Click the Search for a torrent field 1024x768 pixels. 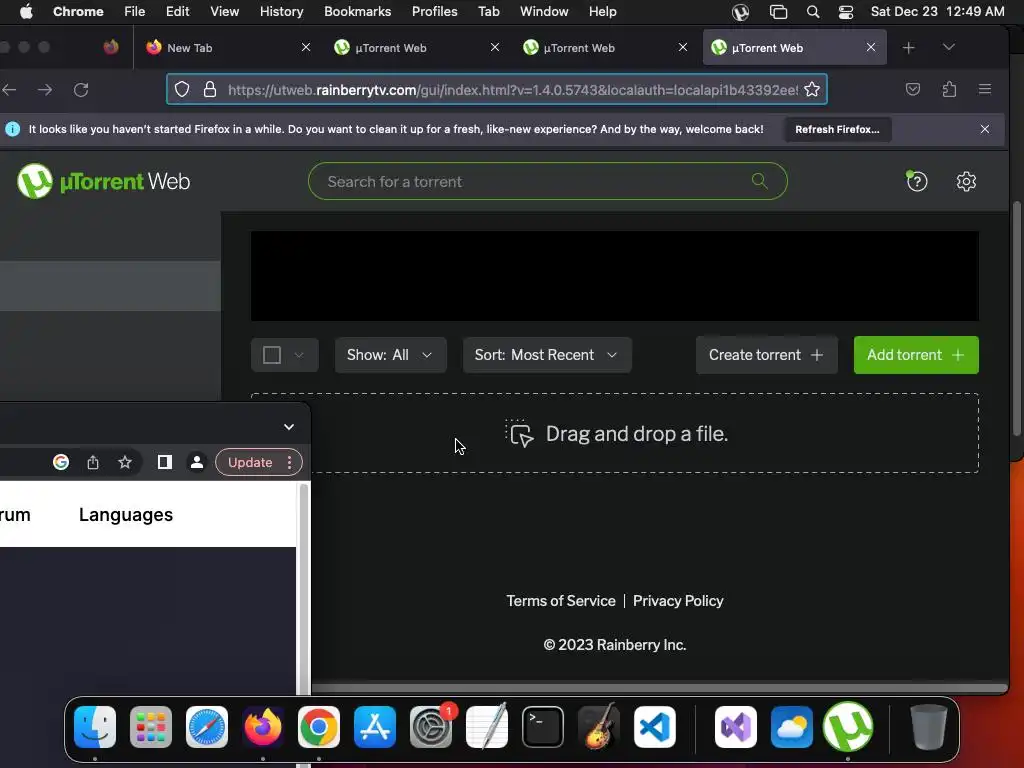click(547, 181)
